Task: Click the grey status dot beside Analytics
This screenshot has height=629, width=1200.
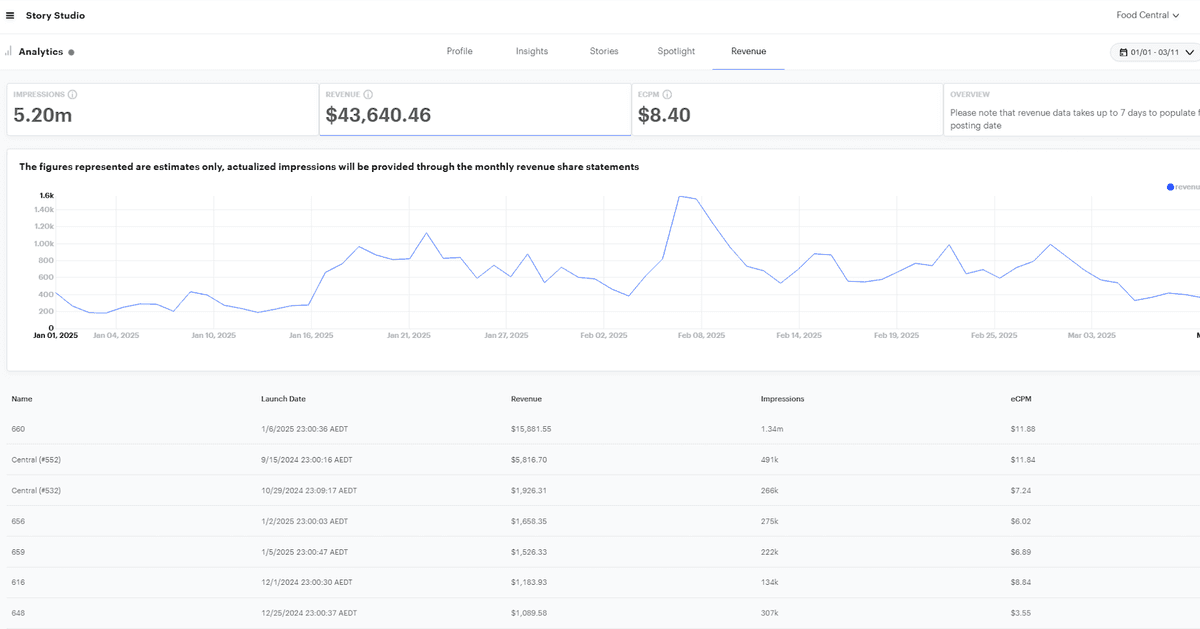Action: (71, 52)
